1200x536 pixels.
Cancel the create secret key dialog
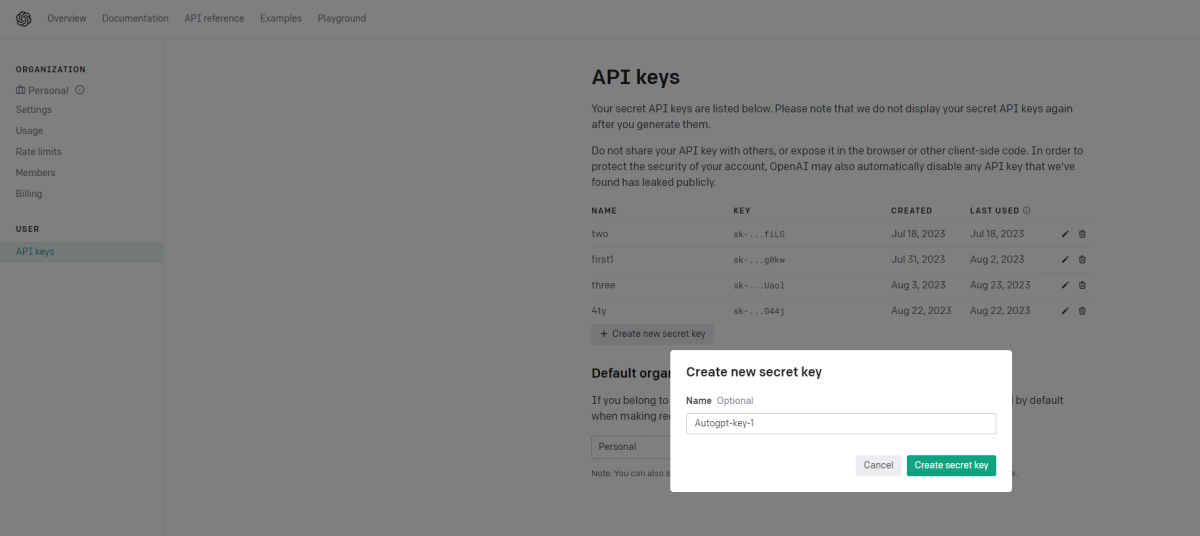(878, 465)
